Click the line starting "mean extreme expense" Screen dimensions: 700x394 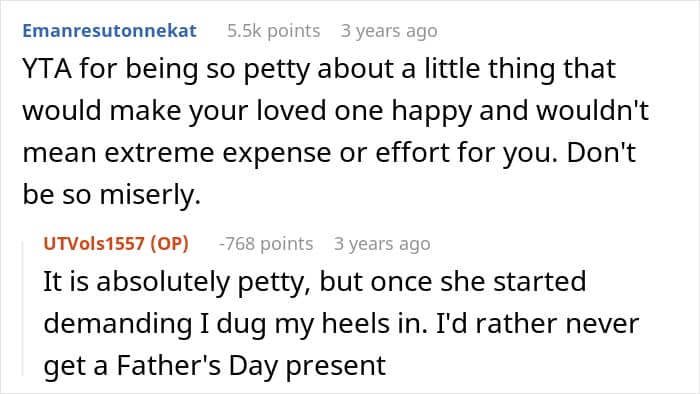tap(329, 153)
